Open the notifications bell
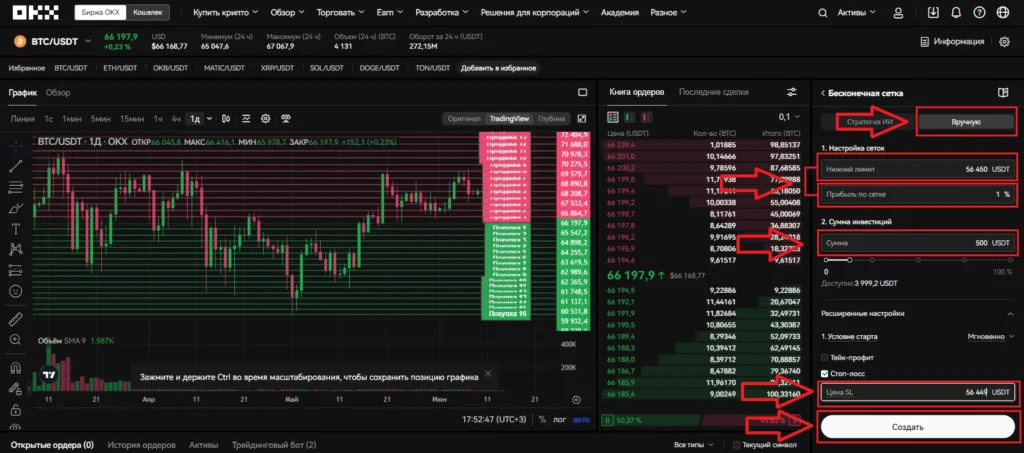This screenshot has height=453, width=1024. coord(956,12)
